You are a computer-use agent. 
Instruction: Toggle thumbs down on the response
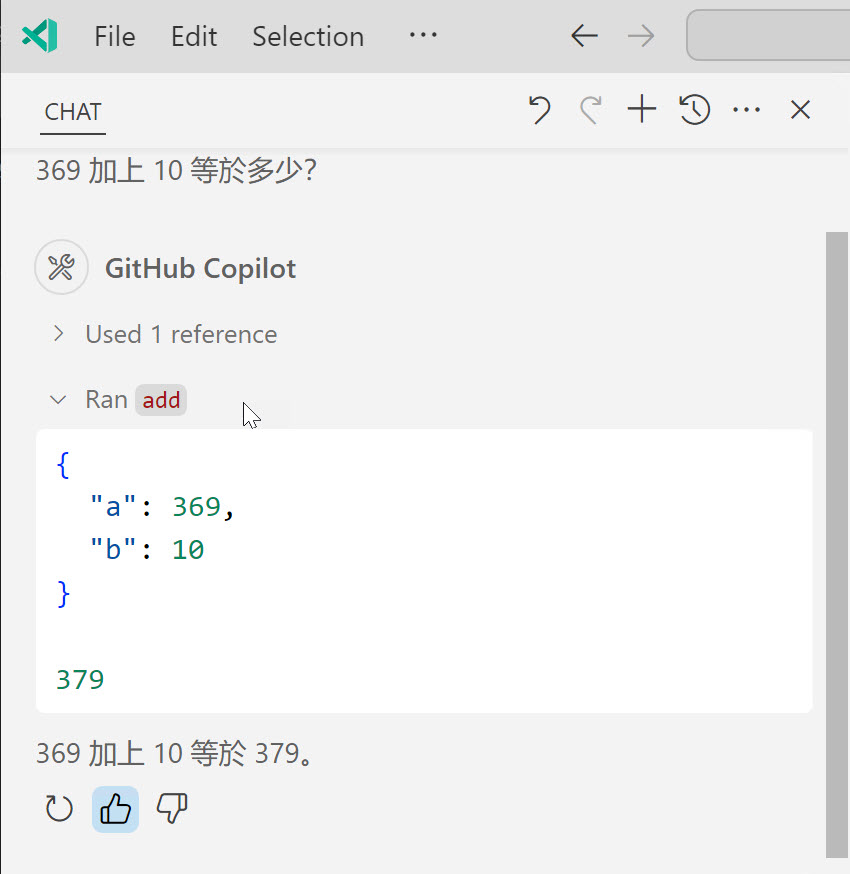(172, 809)
